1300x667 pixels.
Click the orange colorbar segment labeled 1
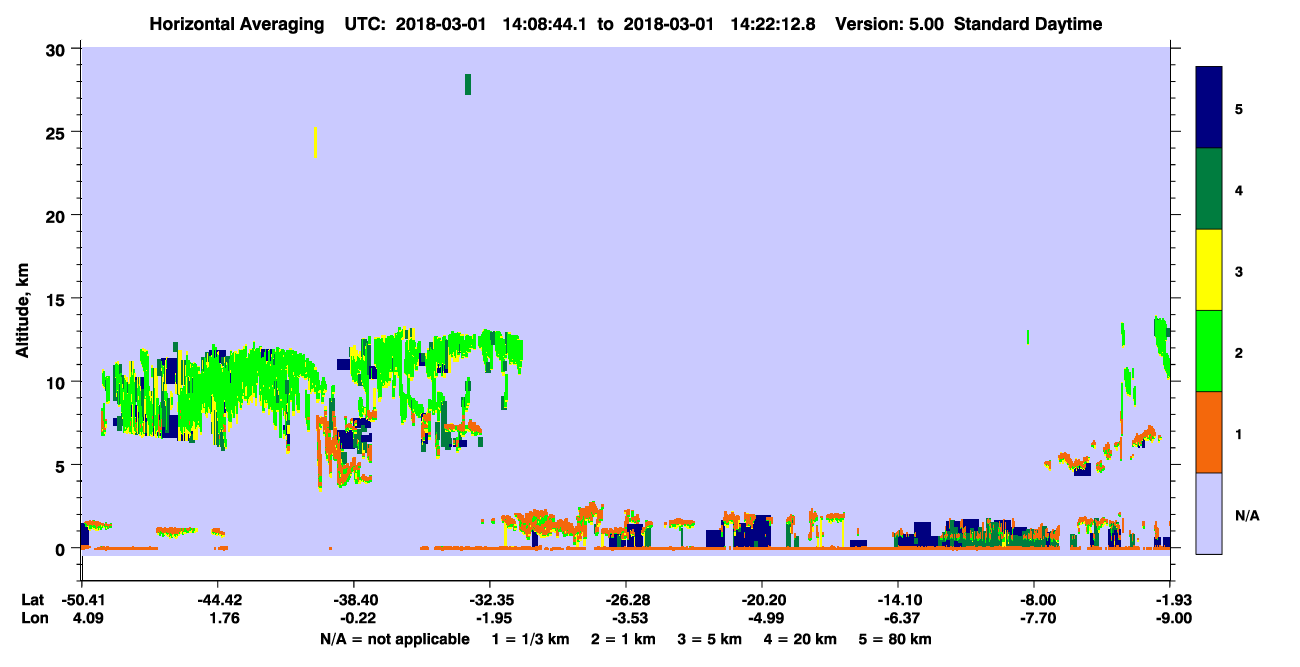click(1209, 432)
